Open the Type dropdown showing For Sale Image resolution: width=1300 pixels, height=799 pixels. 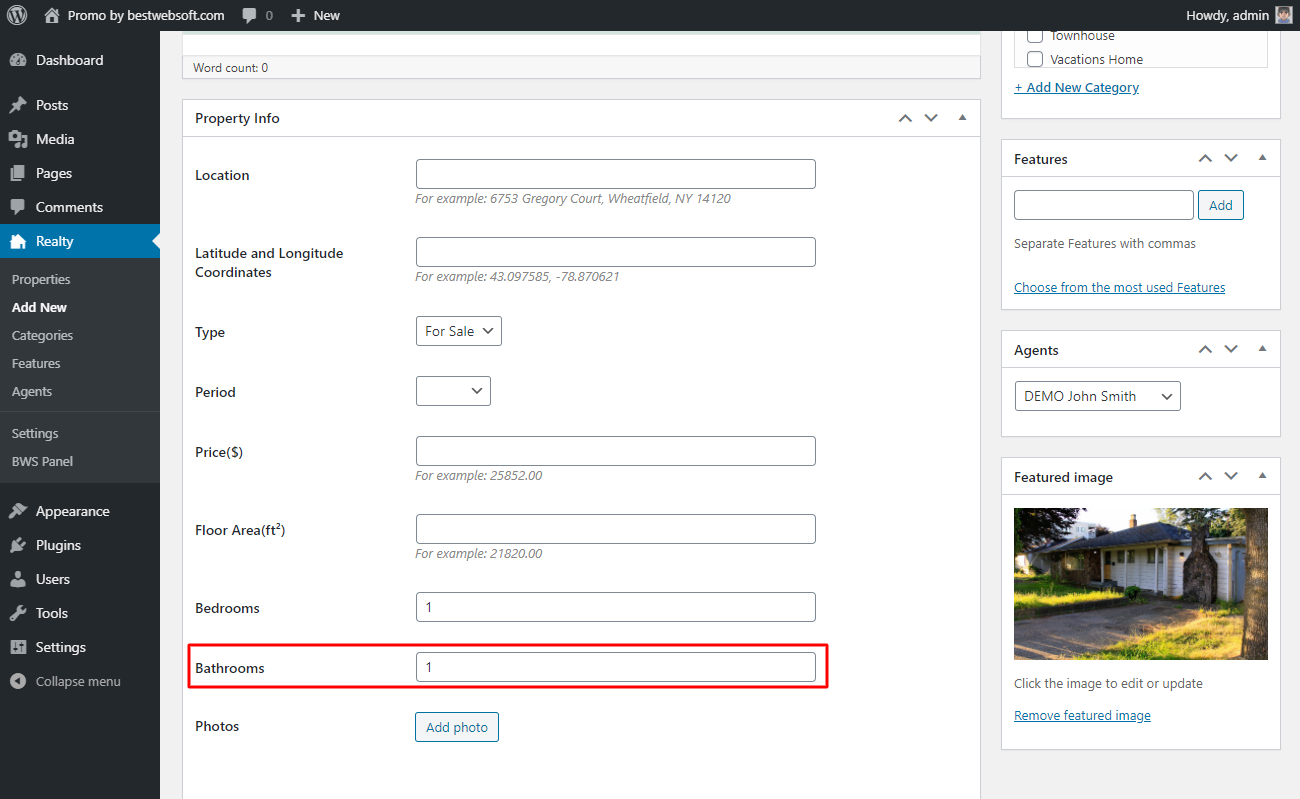pyautogui.click(x=458, y=331)
